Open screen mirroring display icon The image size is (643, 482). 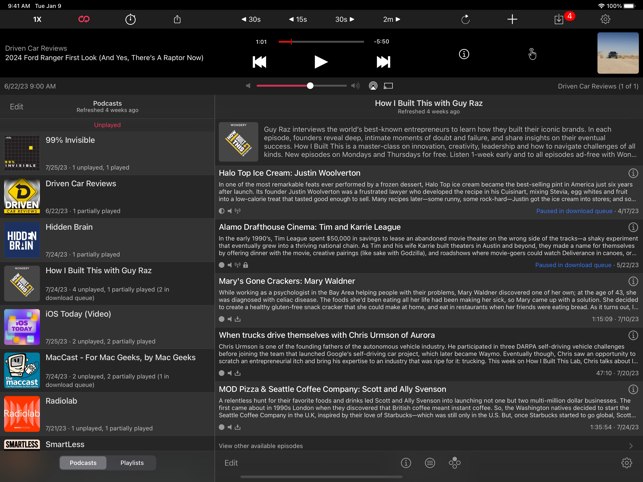388,86
